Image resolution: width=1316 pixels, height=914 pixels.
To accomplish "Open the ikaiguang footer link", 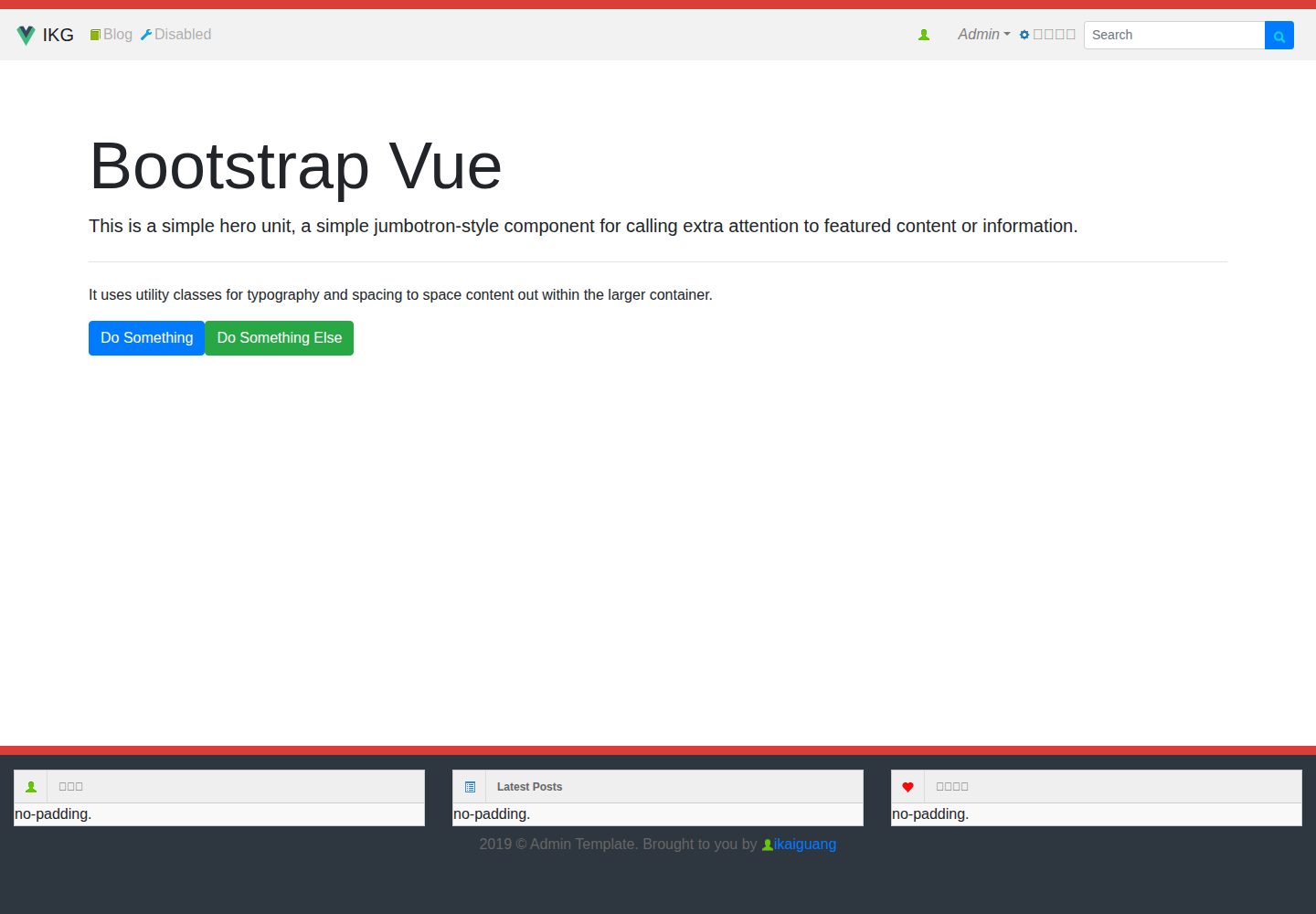I will pos(804,845).
